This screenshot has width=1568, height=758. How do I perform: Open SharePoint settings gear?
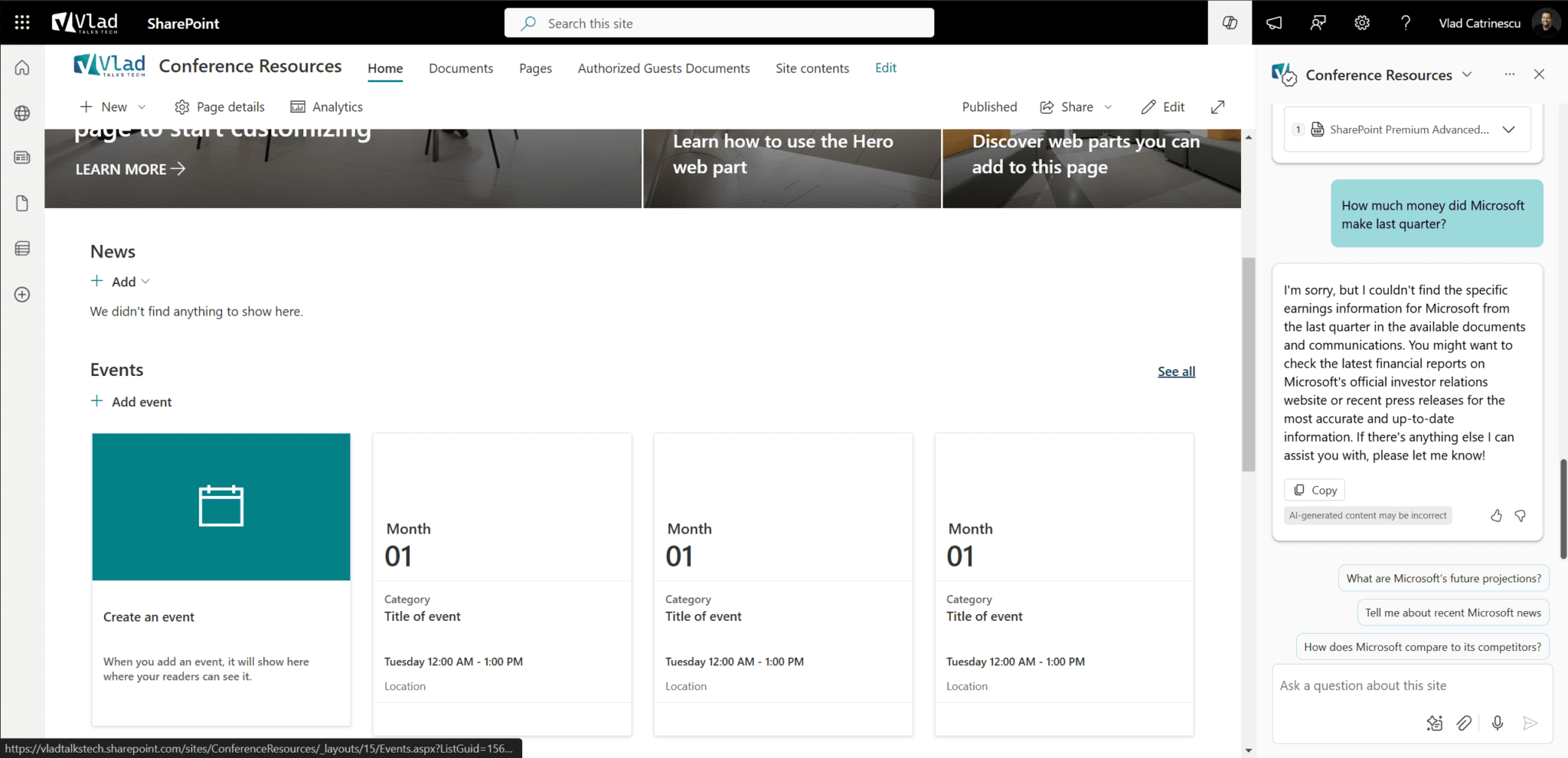1361,22
